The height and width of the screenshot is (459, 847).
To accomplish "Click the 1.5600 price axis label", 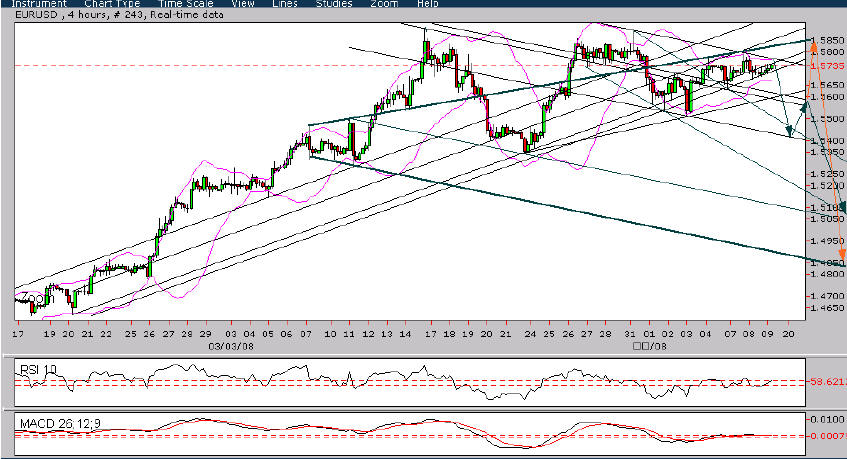I will [x=827, y=96].
